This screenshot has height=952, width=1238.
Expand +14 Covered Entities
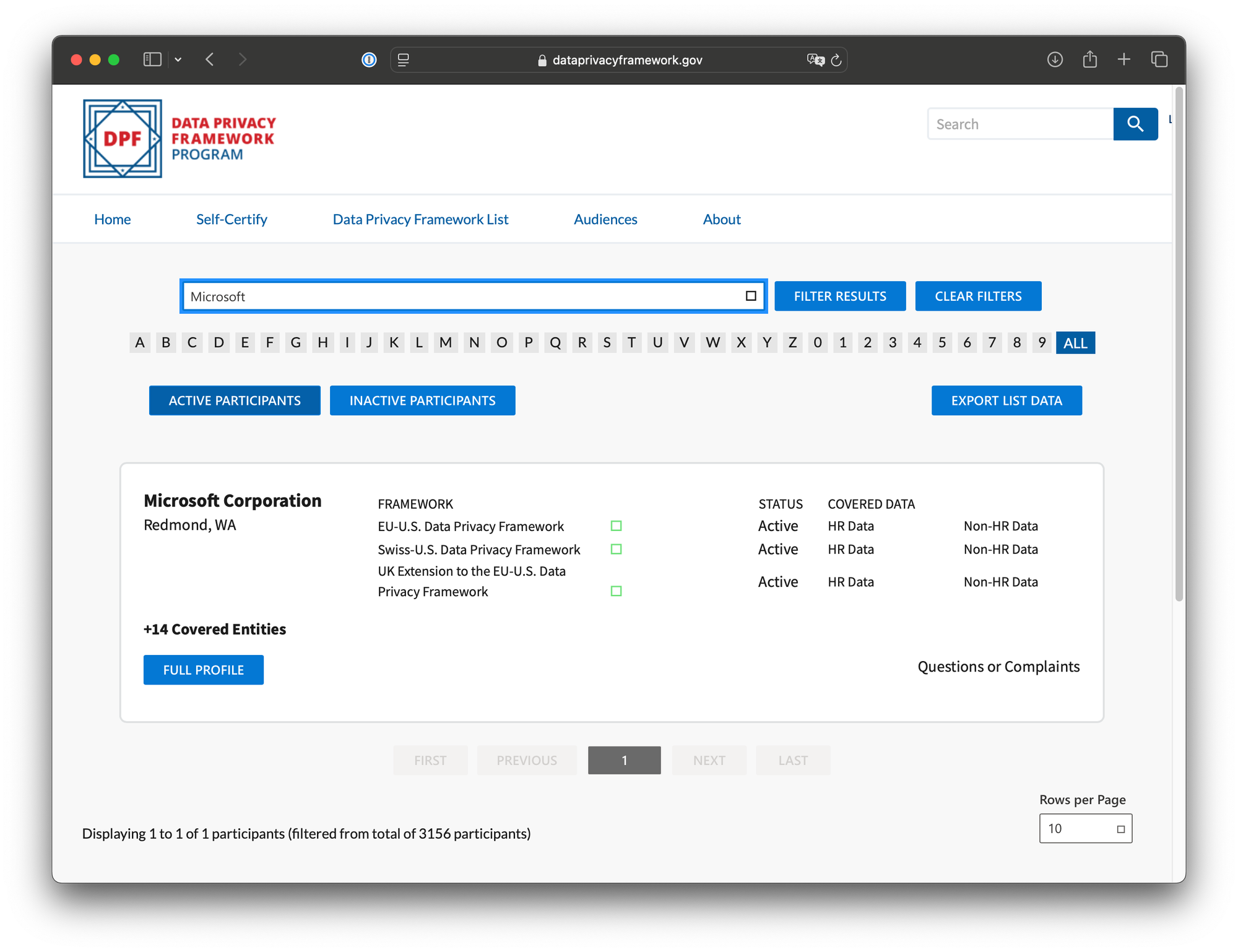[215, 629]
